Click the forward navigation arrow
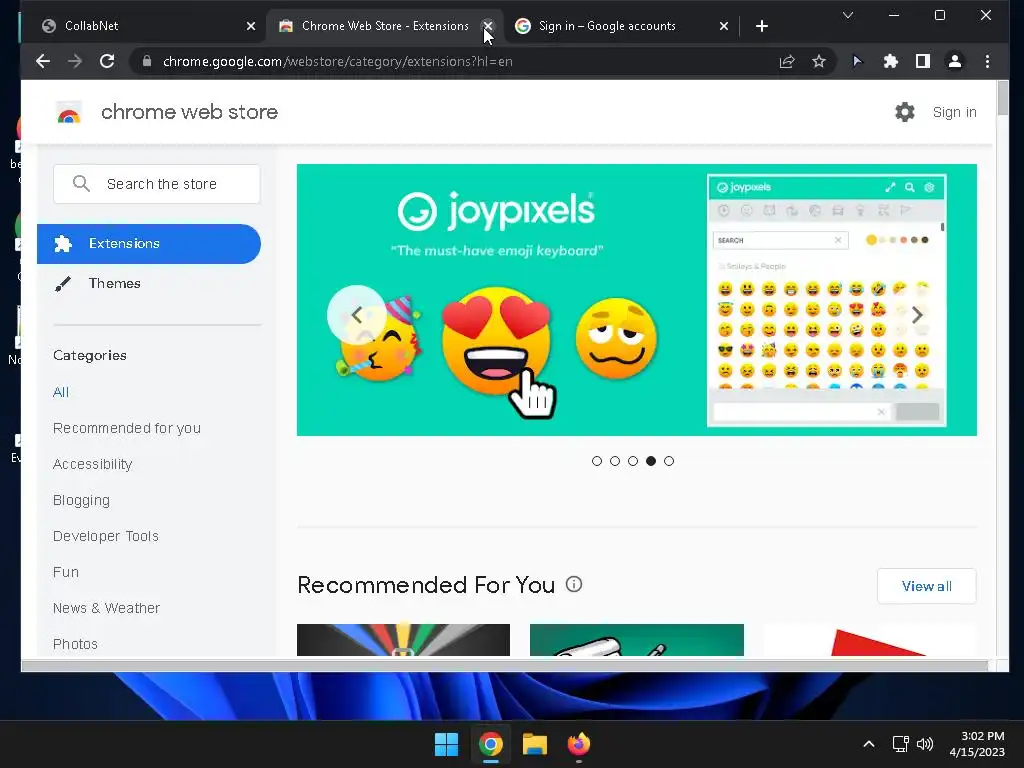Screen dimensions: 1024x768 pyautogui.click(x=75, y=61)
